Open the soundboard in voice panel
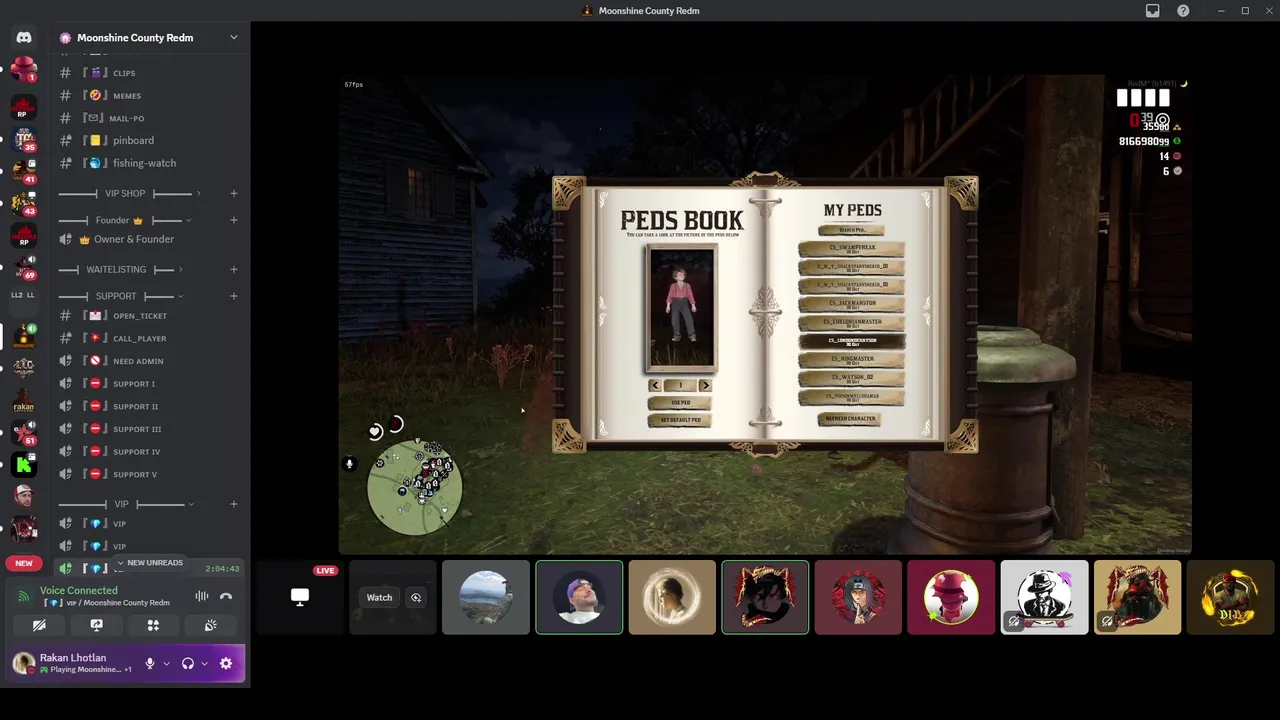 (210, 625)
